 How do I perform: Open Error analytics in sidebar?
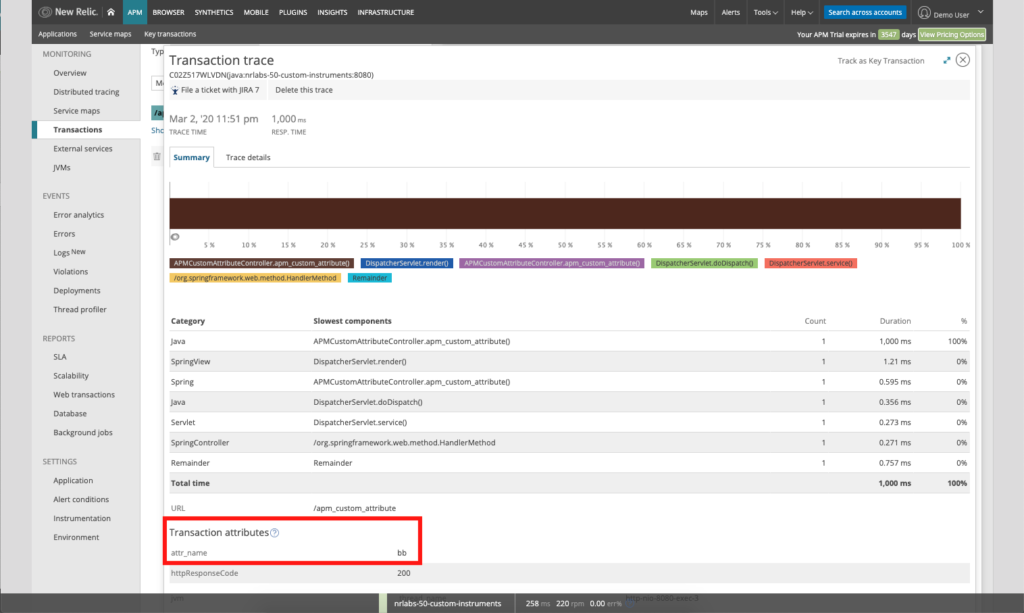pyautogui.click(x=78, y=215)
